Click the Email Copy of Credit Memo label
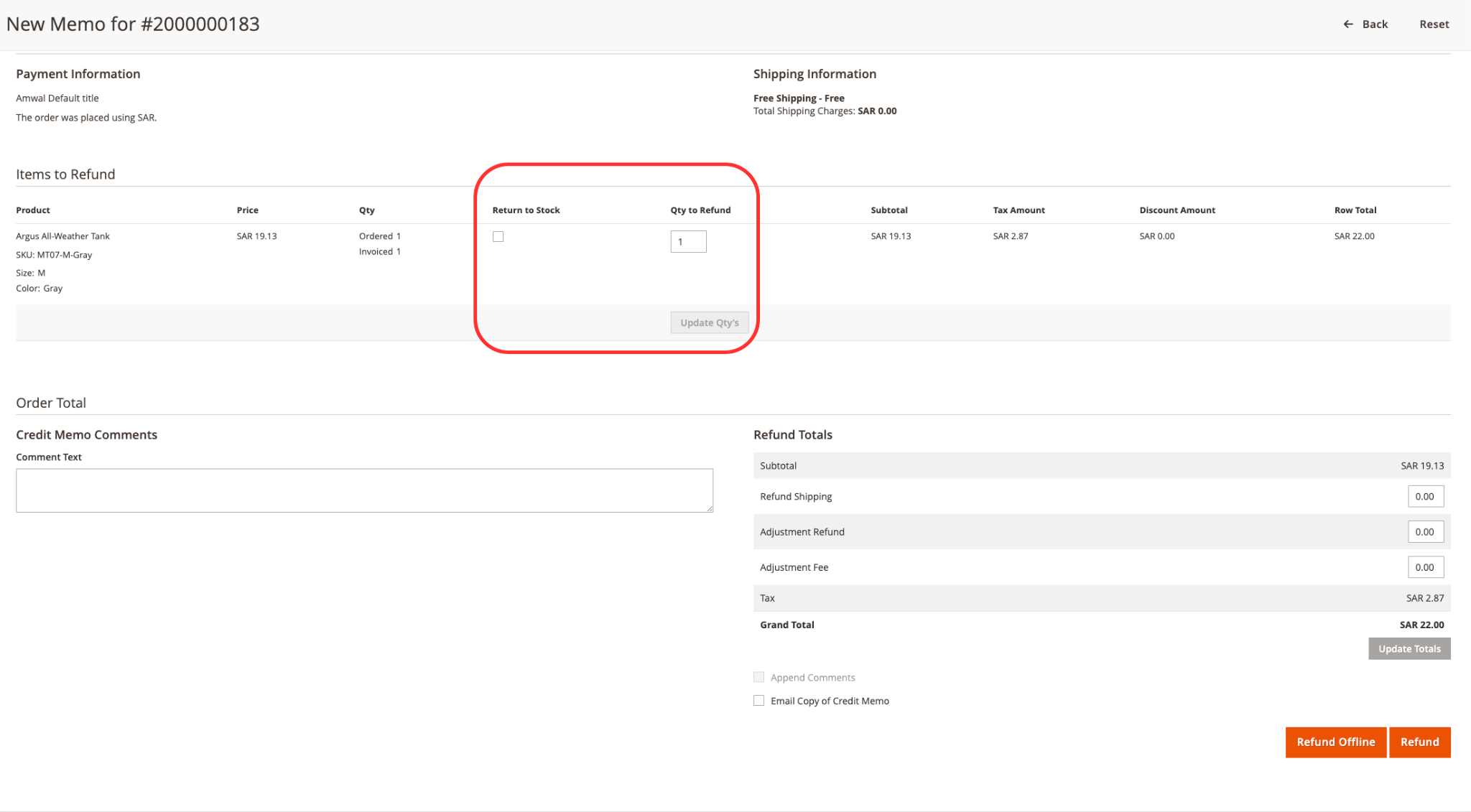 coord(830,701)
